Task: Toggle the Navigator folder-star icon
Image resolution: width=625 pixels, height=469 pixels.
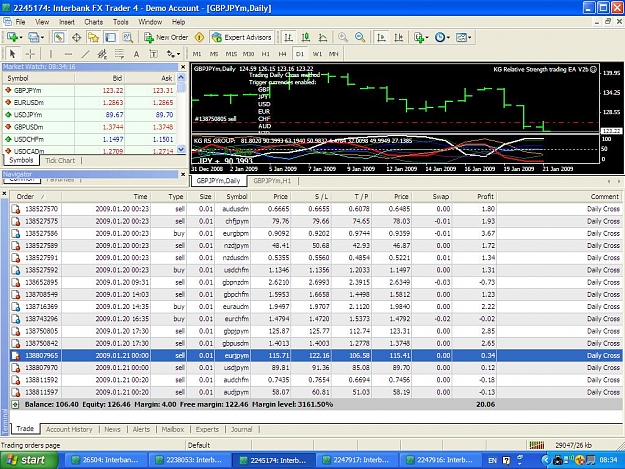Action: (x=94, y=37)
